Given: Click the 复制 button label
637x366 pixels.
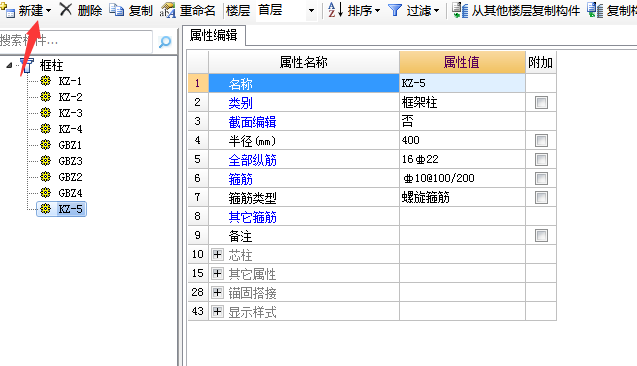Looking at the screenshot, I should click(x=140, y=10).
